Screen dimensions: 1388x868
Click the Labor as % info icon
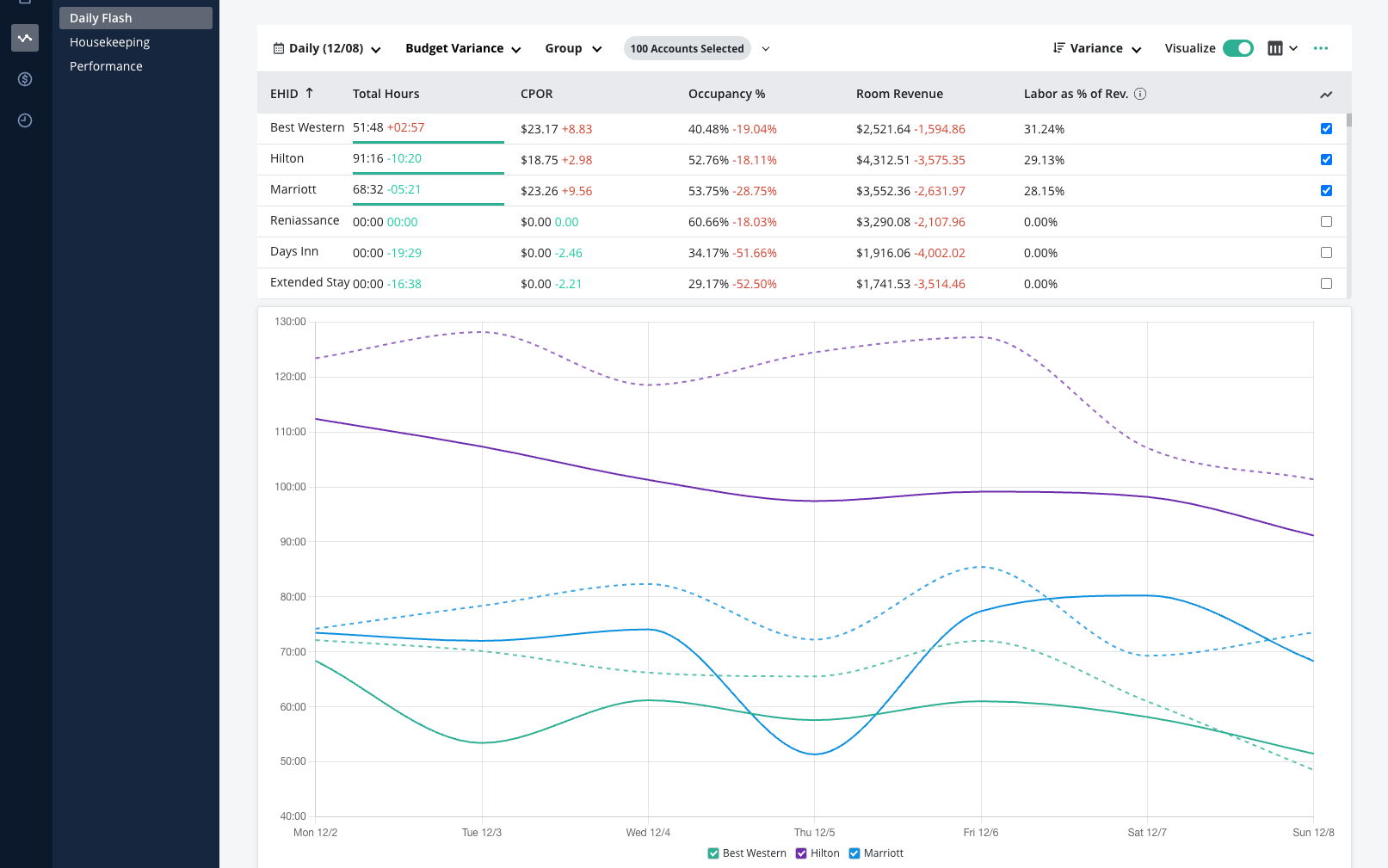pos(1140,94)
